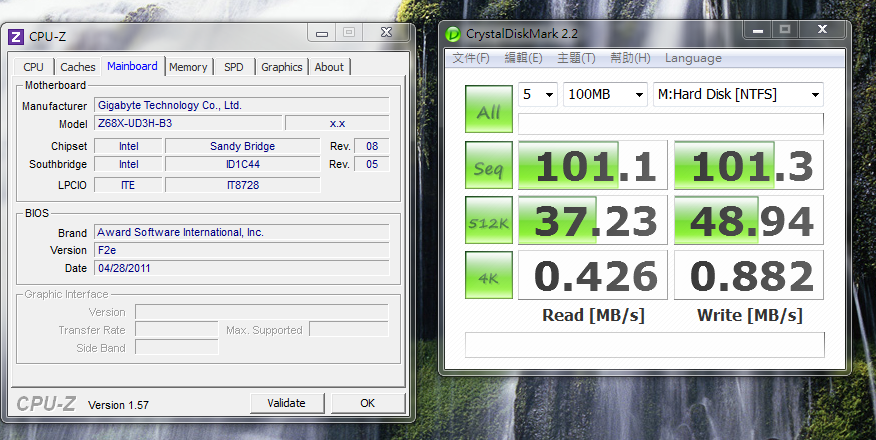Open the 主題(T) menu

tap(576, 58)
